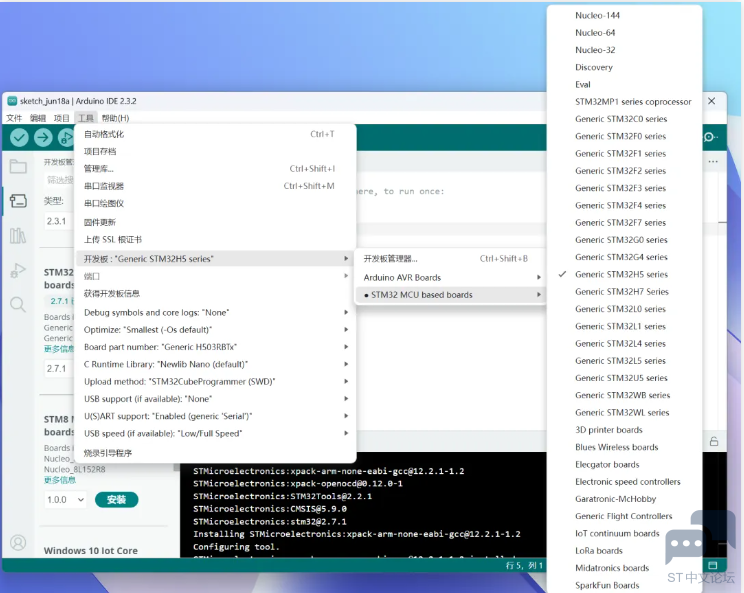Select STM32MP1 series coprocessor
The height and width of the screenshot is (593, 744).
coord(624,102)
